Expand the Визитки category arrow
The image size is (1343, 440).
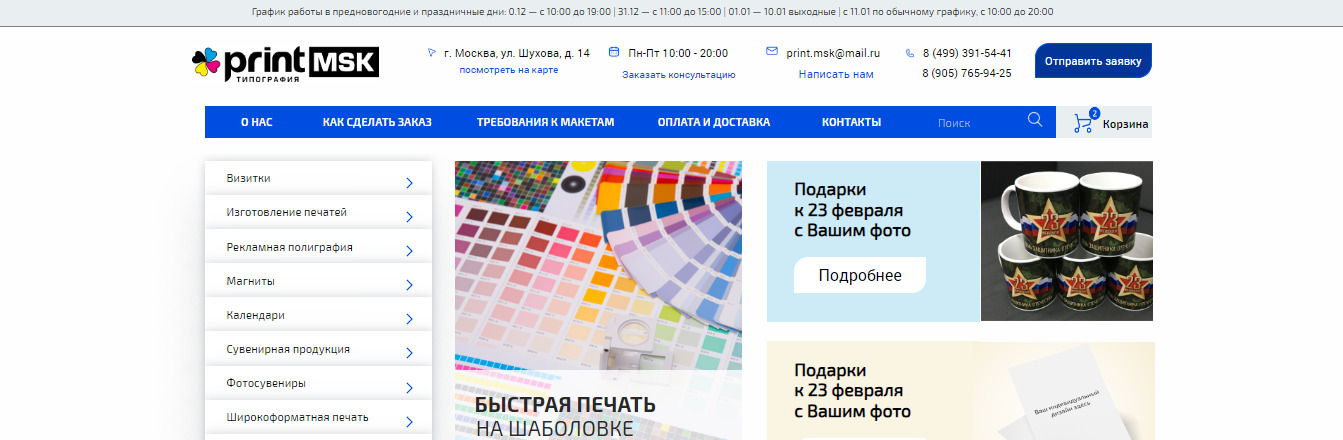410,183
